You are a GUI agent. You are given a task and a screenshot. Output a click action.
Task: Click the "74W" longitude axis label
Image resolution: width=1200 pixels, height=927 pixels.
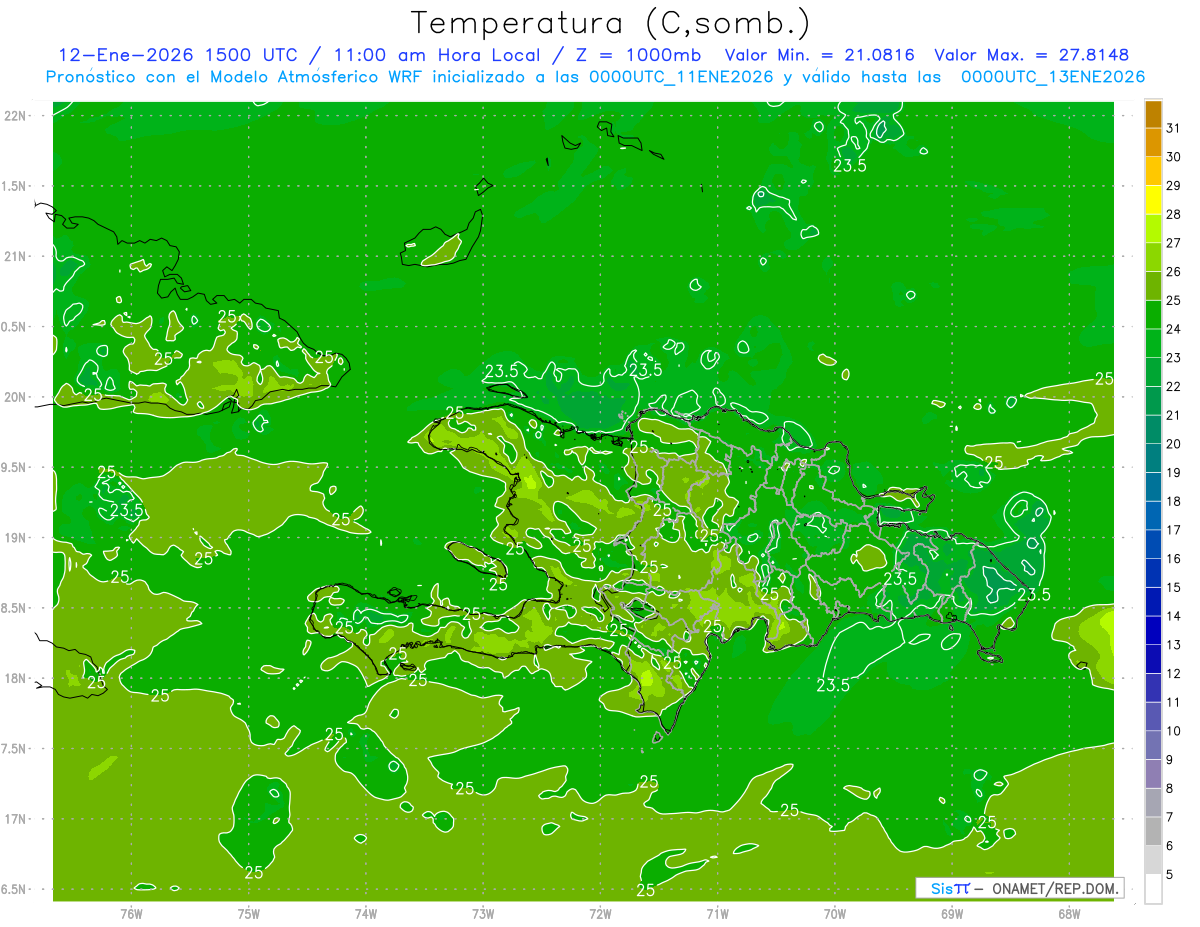tap(366, 913)
